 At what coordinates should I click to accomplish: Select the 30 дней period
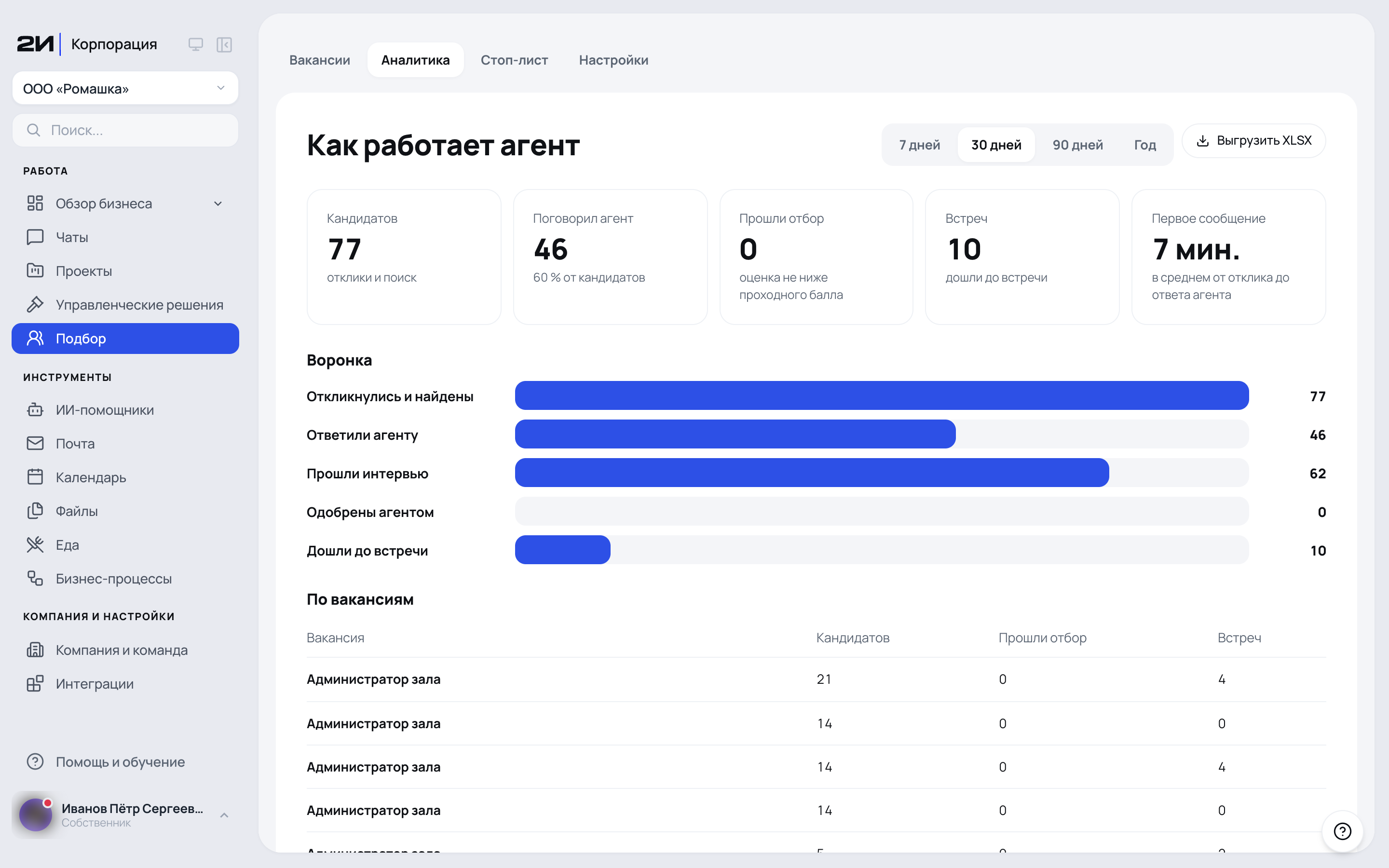pyautogui.click(x=996, y=145)
